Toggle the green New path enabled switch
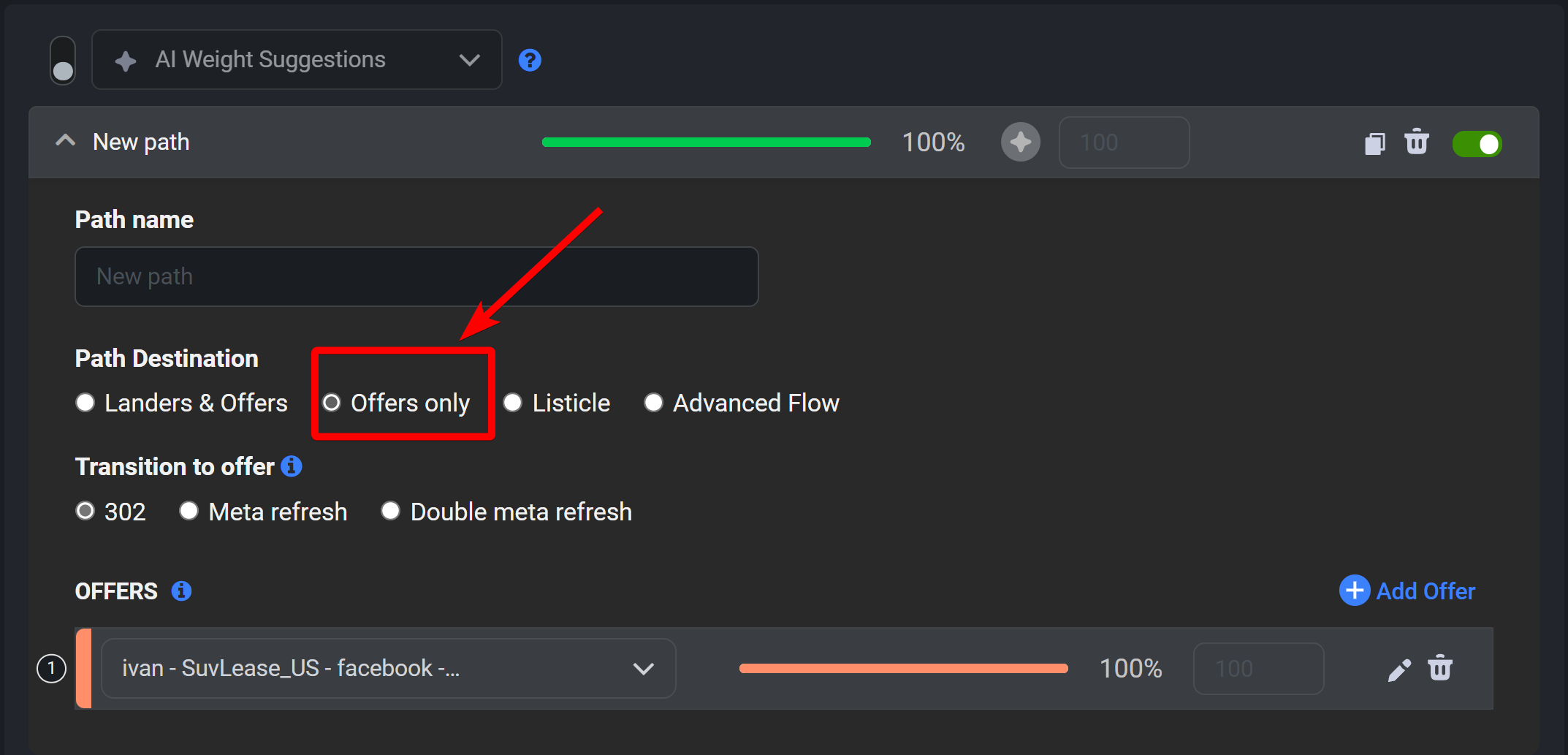This screenshot has width=1568, height=755. coord(1477,144)
